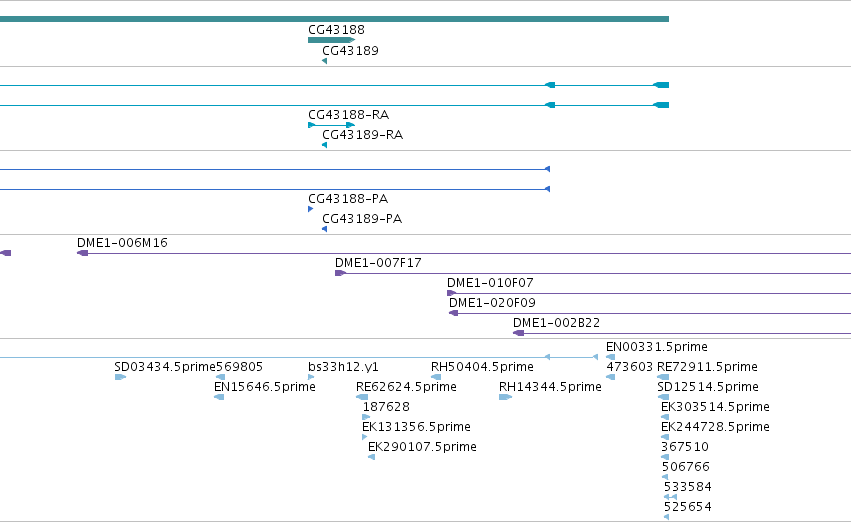Click the CG43188-RA transcript glyph

332,125
